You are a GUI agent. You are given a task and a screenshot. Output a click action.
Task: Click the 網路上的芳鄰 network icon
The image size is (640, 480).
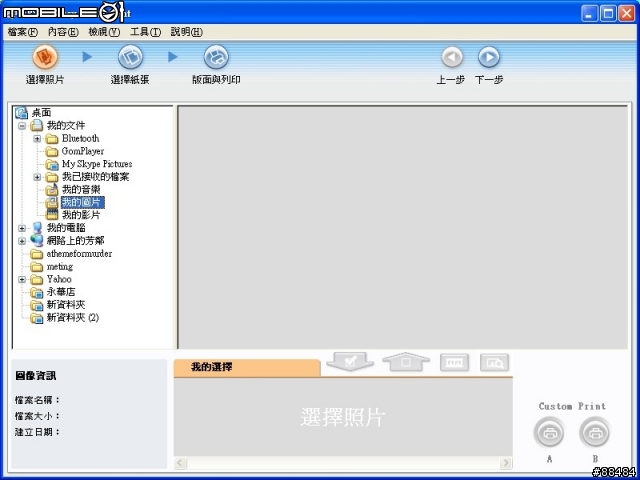coord(36,241)
